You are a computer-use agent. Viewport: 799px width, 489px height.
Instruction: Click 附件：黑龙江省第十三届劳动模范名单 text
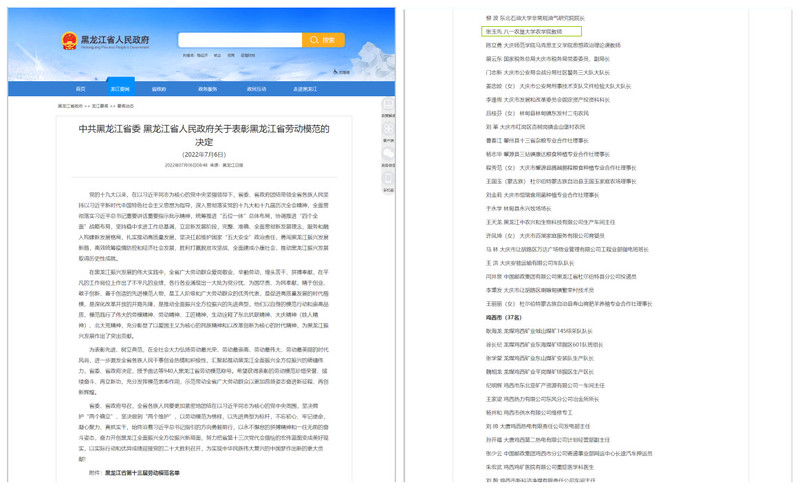pos(134,473)
